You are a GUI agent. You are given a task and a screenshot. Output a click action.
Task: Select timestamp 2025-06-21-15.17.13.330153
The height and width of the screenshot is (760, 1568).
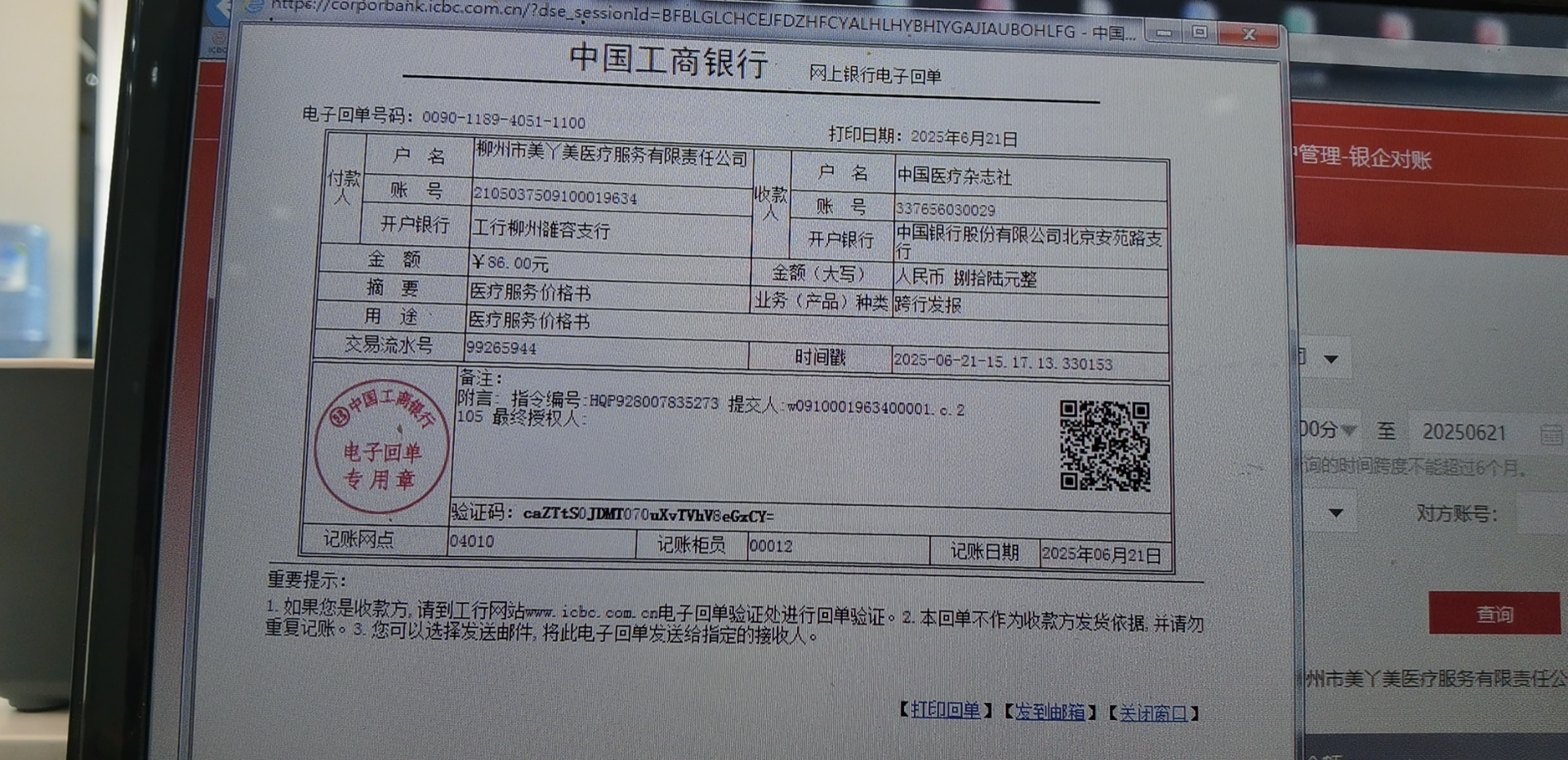(1003, 362)
